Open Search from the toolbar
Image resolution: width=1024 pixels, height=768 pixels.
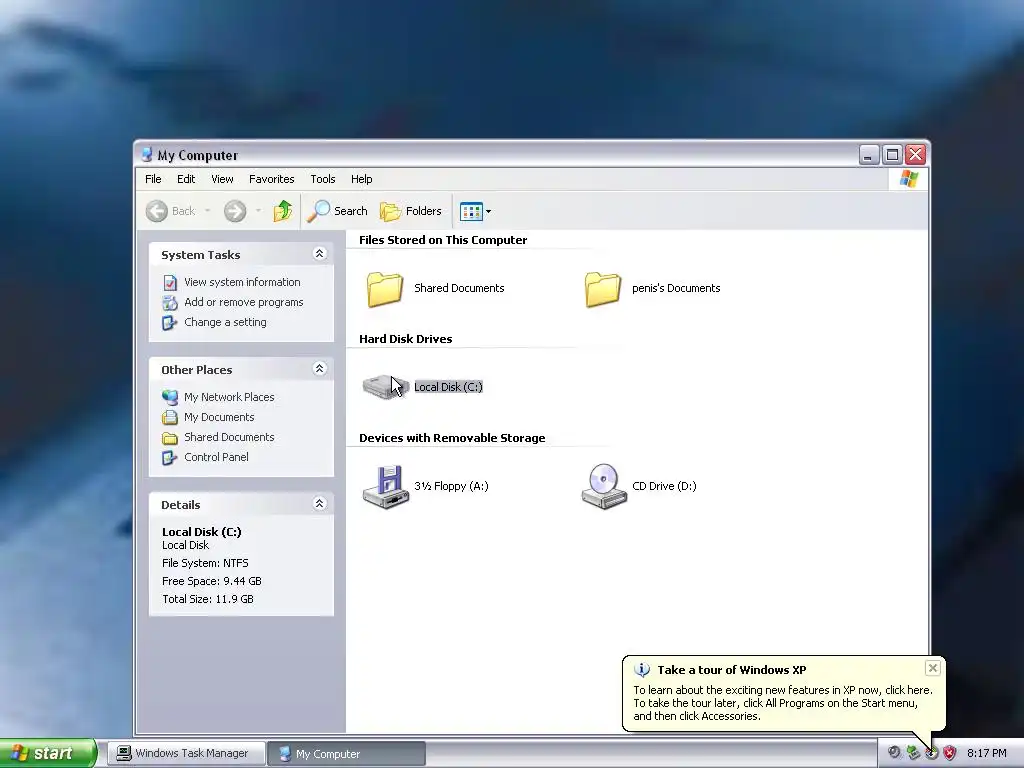coord(338,211)
